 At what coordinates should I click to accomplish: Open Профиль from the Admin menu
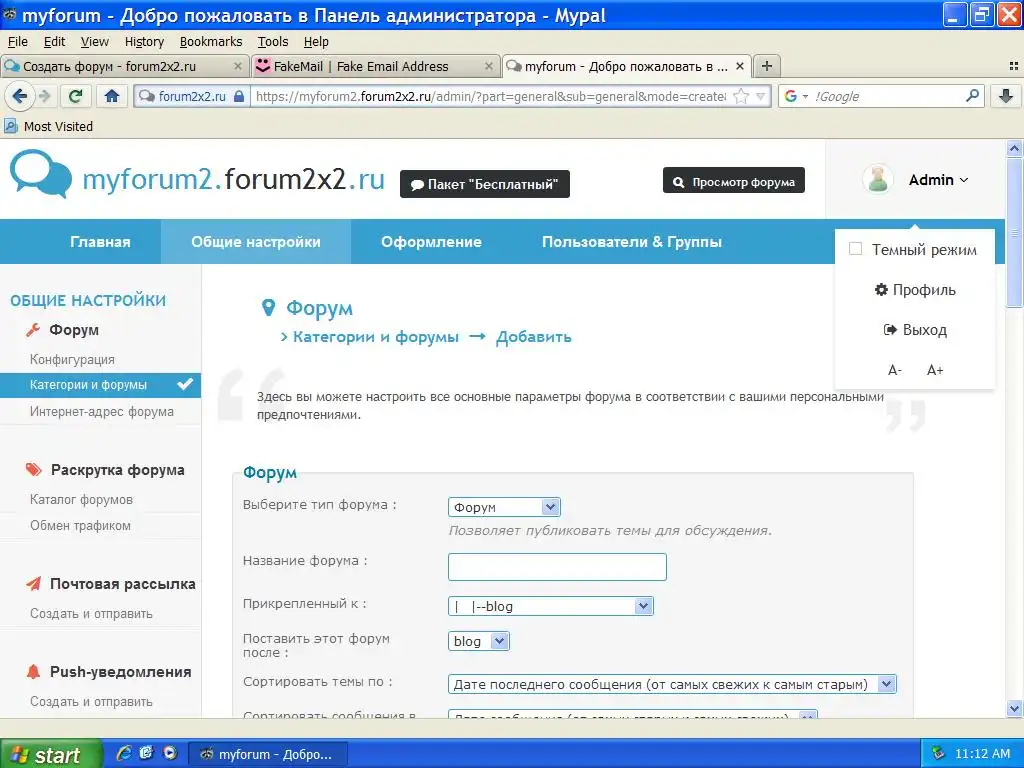(x=915, y=290)
